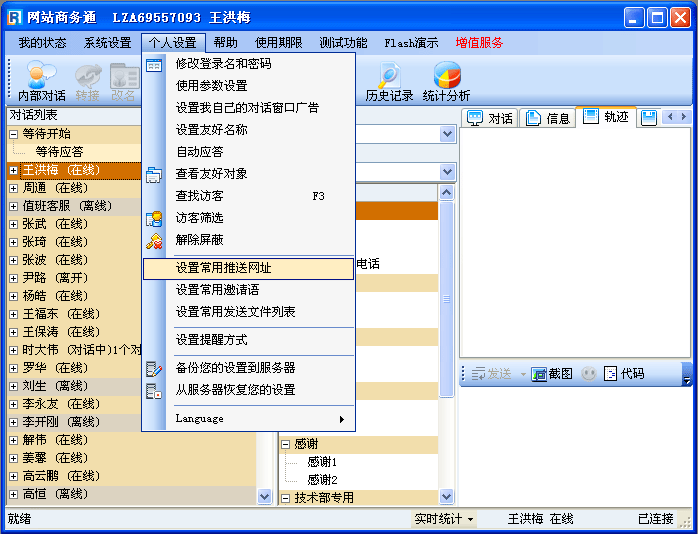698x534 pixels.
Task: Click 增值服务 in the menu bar
Action: coord(479,43)
